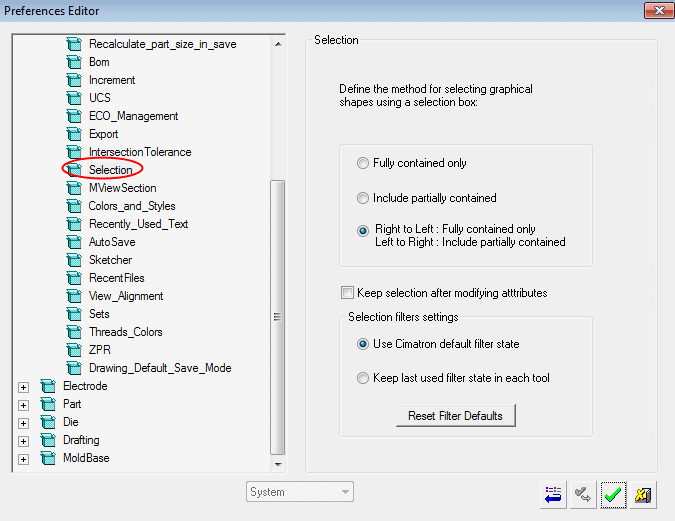Select Fully contained only option
This screenshot has height=521, width=675.
[x=363, y=163]
